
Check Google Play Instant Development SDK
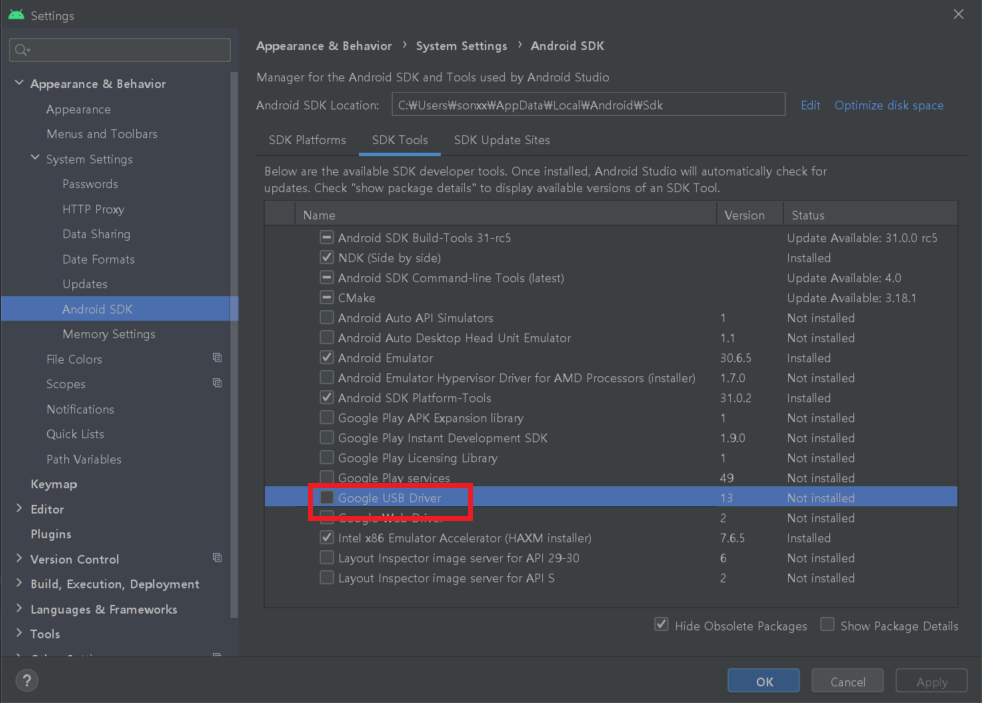[x=326, y=438]
